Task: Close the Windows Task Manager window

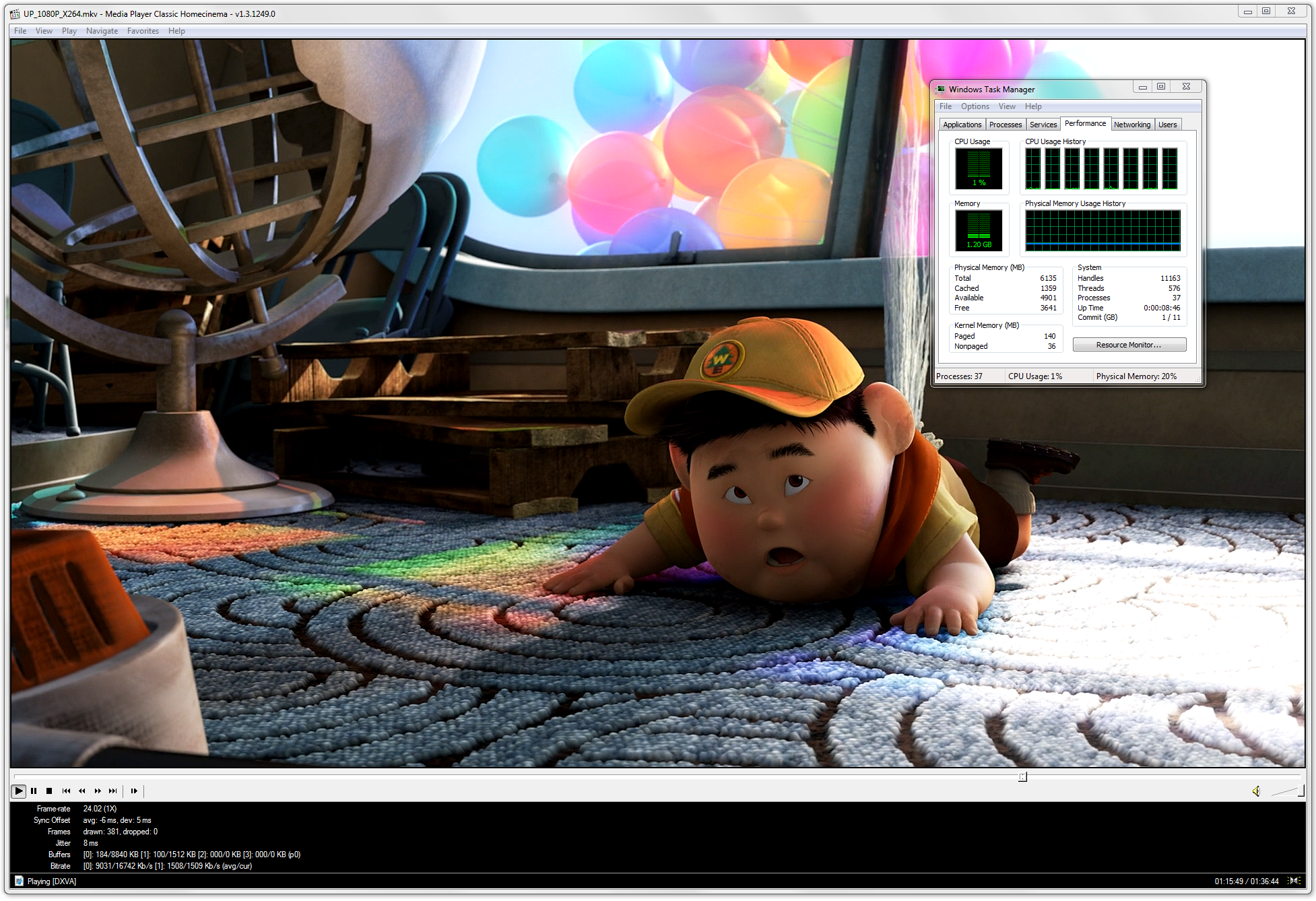Action: pos(1186,87)
